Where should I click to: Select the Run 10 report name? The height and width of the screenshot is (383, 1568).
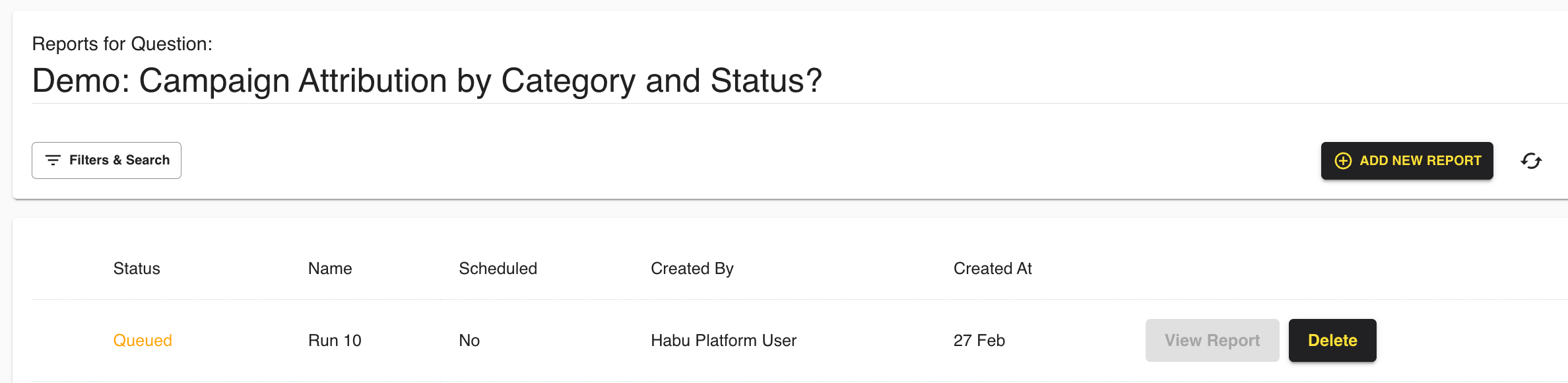[x=335, y=340]
